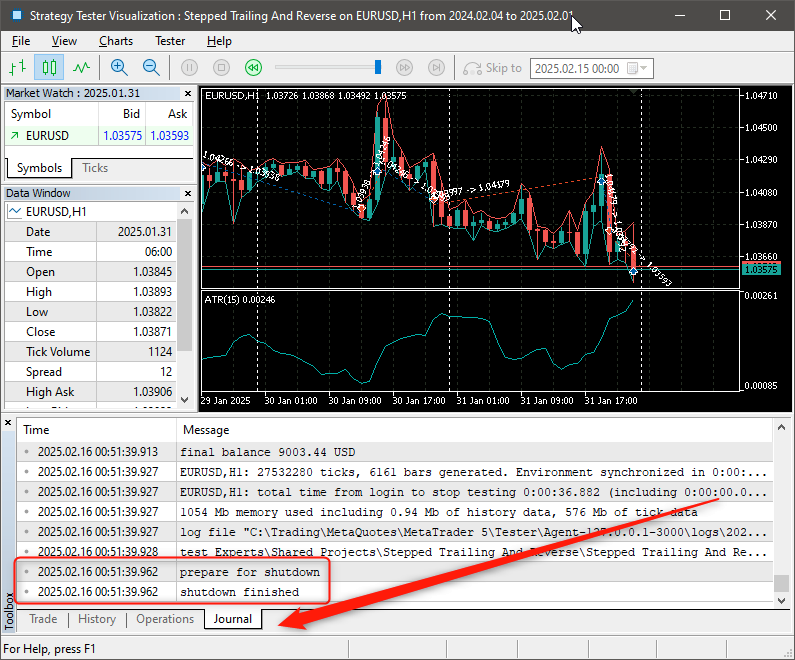Click the Journal Message column header
The image size is (795, 660).
(x=474, y=430)
